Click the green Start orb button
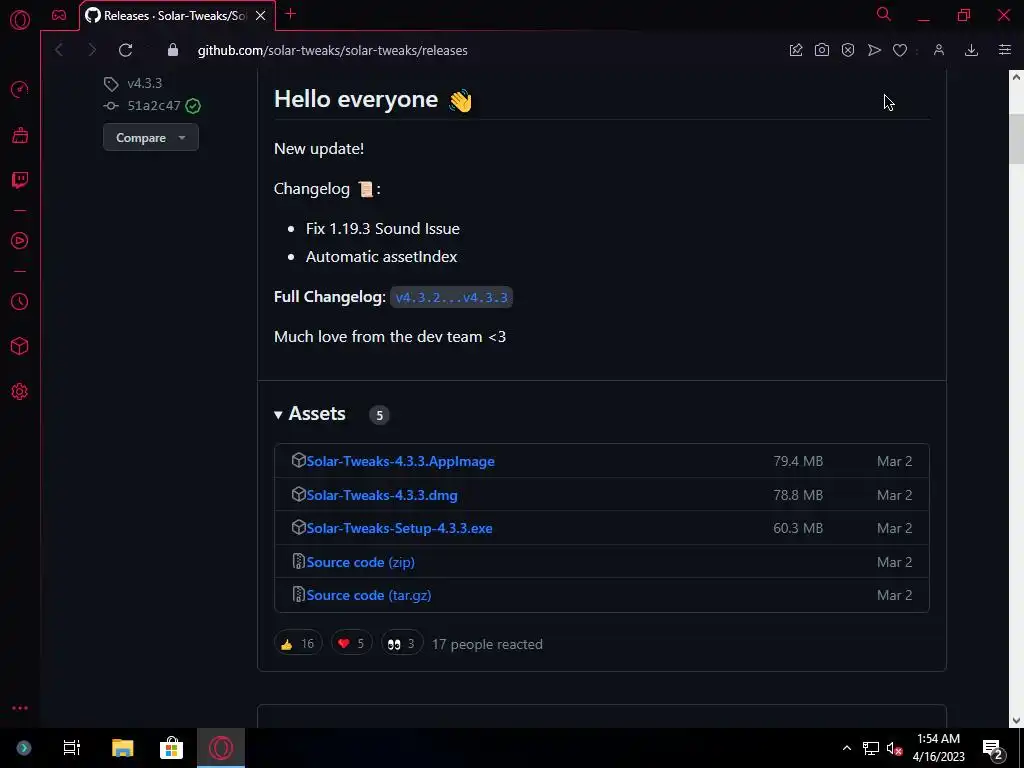Screen dimensions: 1024x768 tap(24, 748)
